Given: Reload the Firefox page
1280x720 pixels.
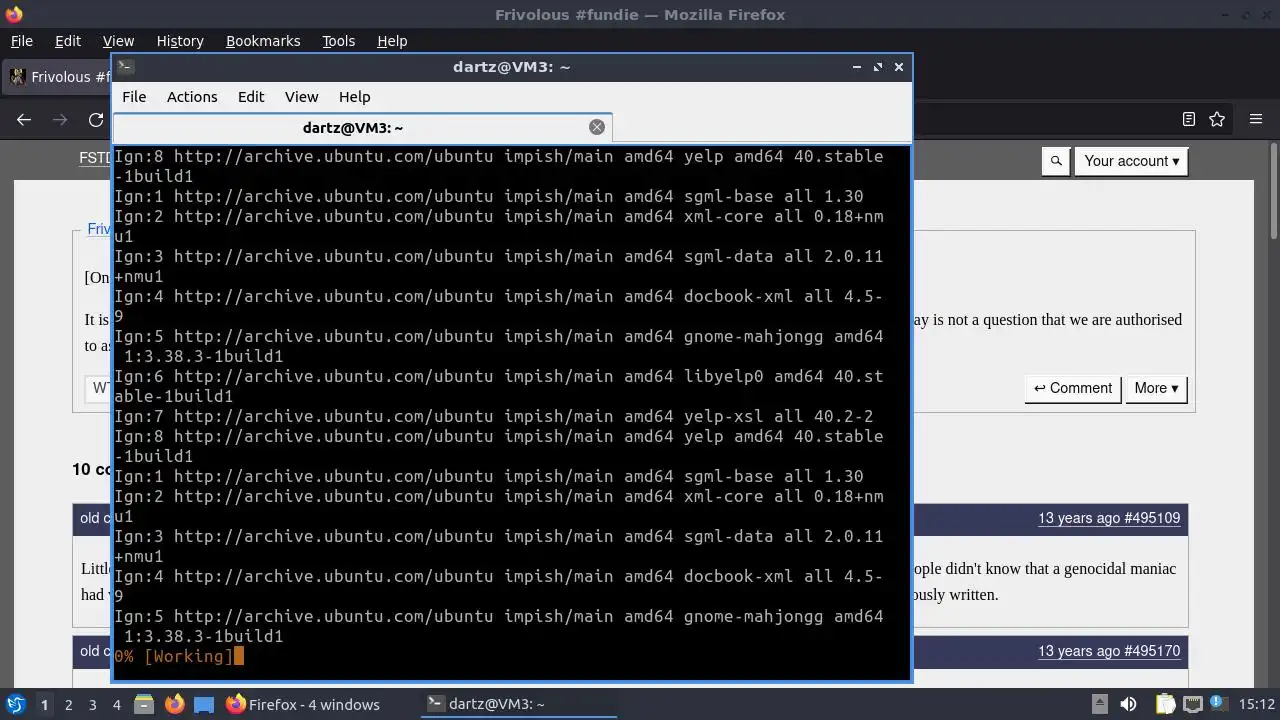Looking at the screenshot, I should tap(96, 119).
